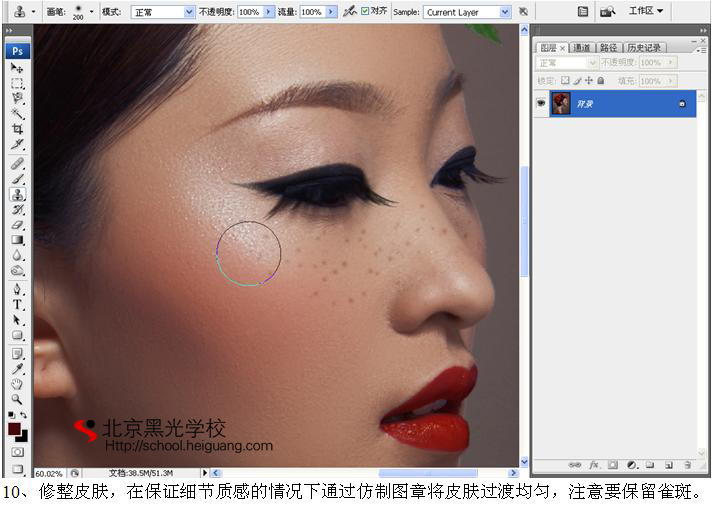This screenshot has height=507, width=715.
Task: Open the 流量 flow slider arrow
Action: (x=331, y=12)
